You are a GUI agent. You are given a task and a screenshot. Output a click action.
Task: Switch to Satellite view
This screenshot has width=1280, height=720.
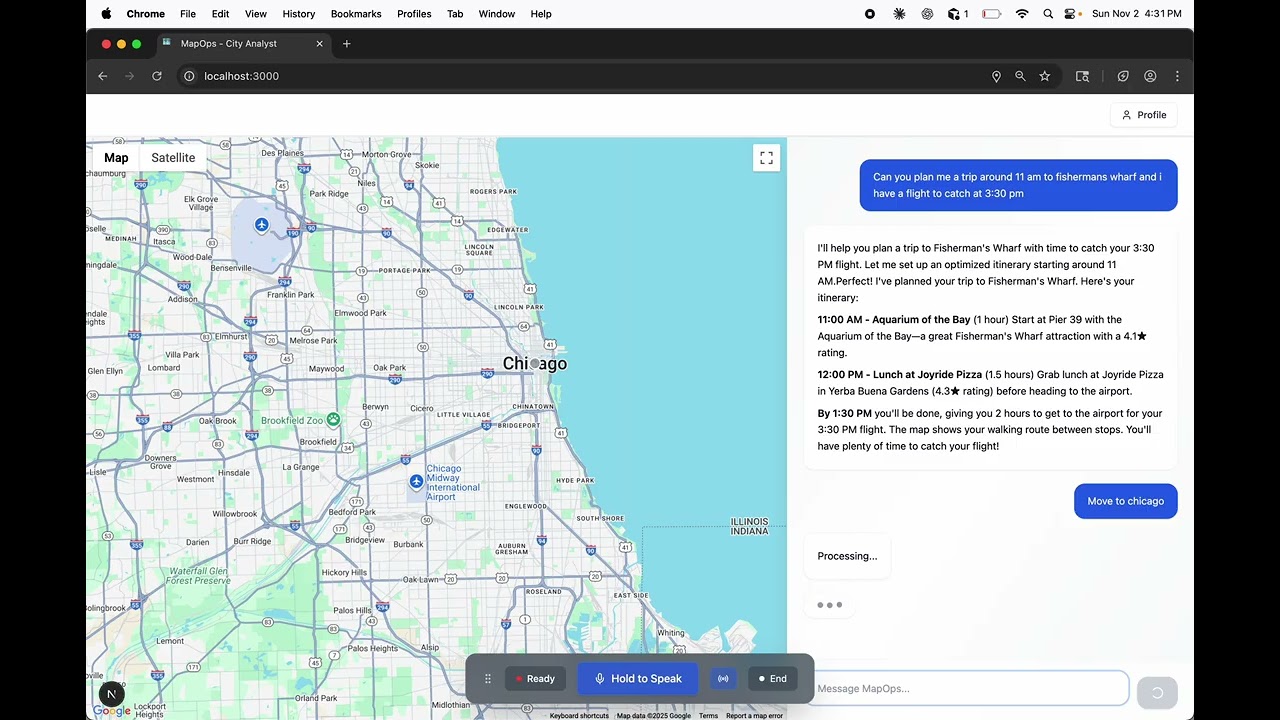pos(173,158)
